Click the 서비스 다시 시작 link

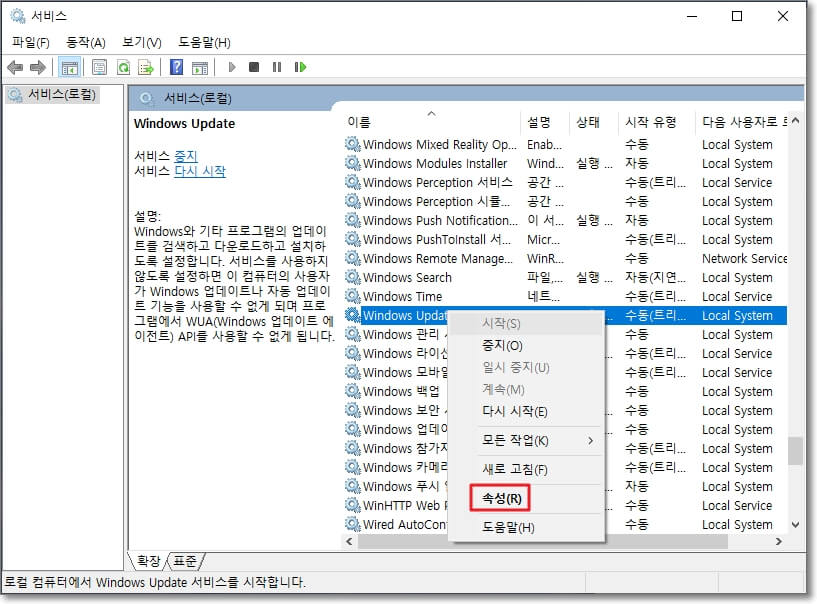[x=200, y=171]
